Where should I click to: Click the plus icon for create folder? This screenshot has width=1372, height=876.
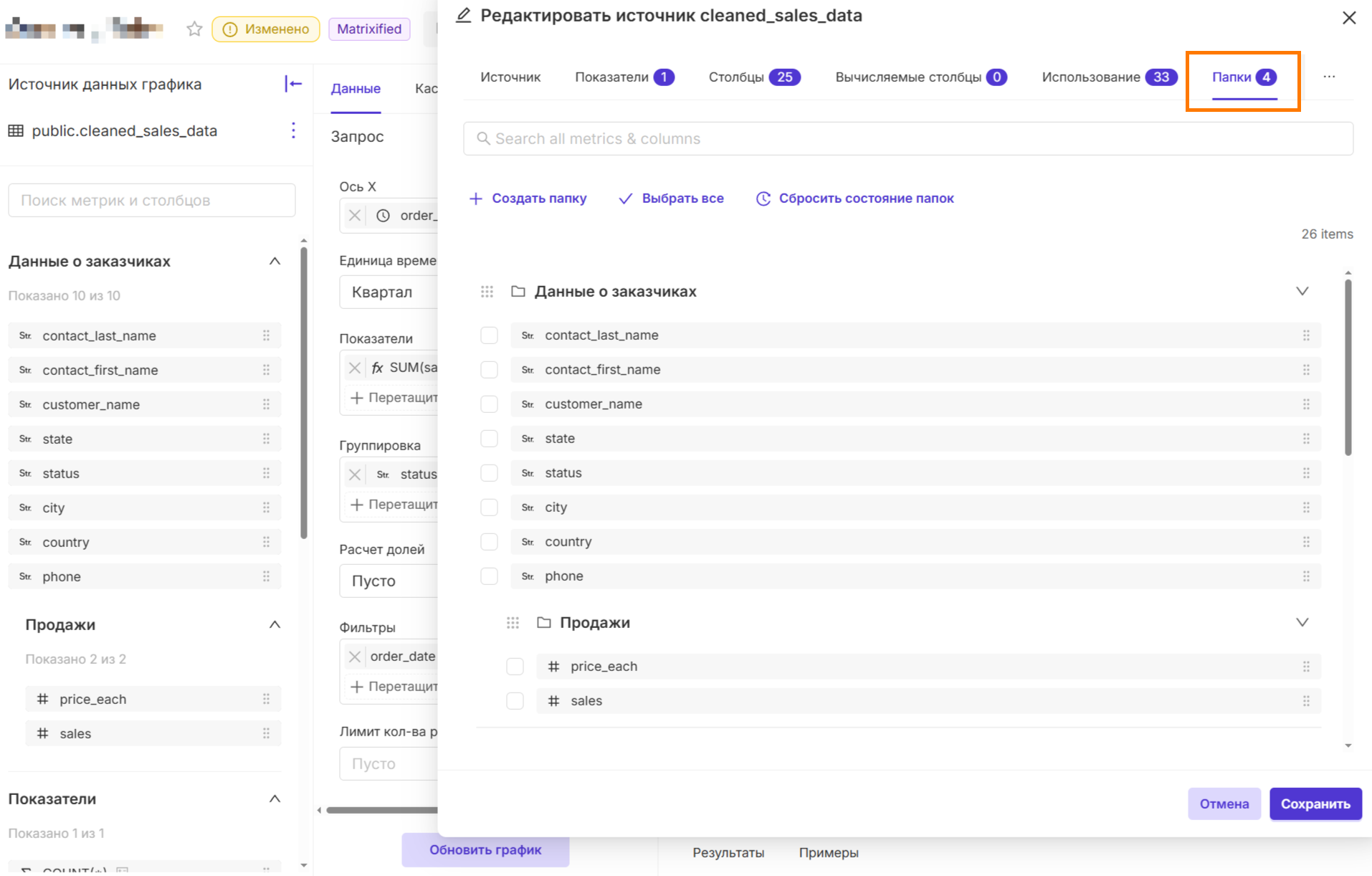[x=476, y=199]
